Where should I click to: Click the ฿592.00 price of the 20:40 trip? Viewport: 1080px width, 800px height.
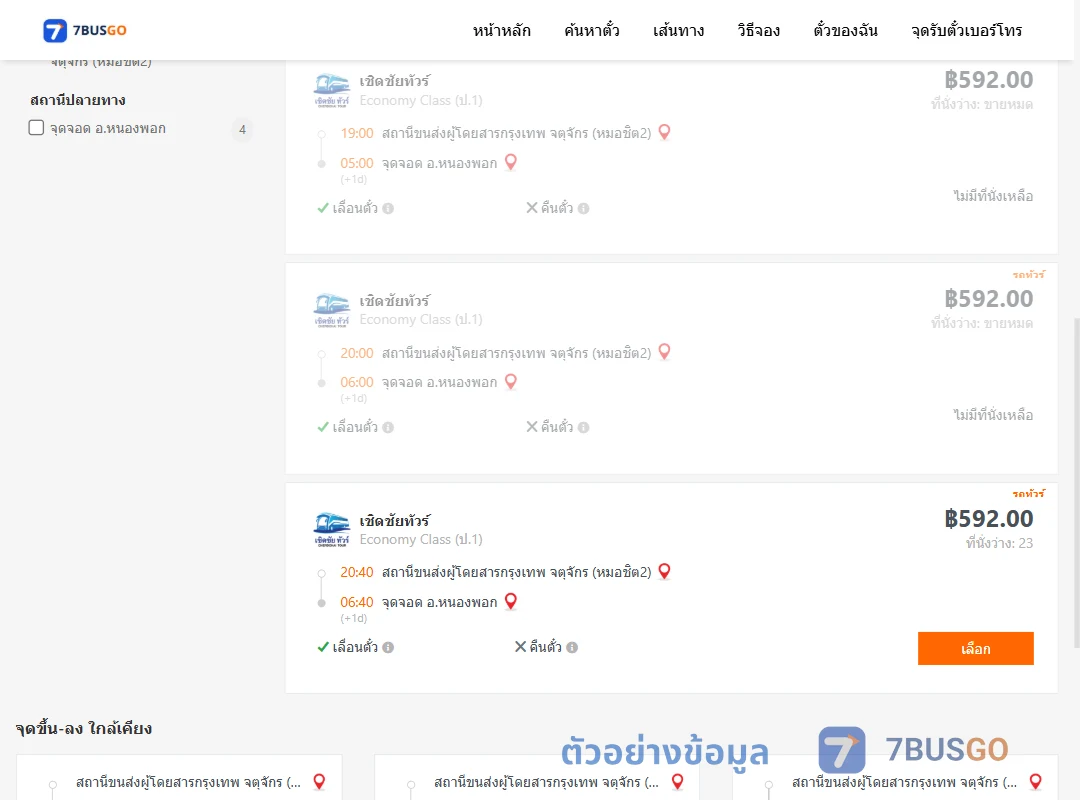988,518
